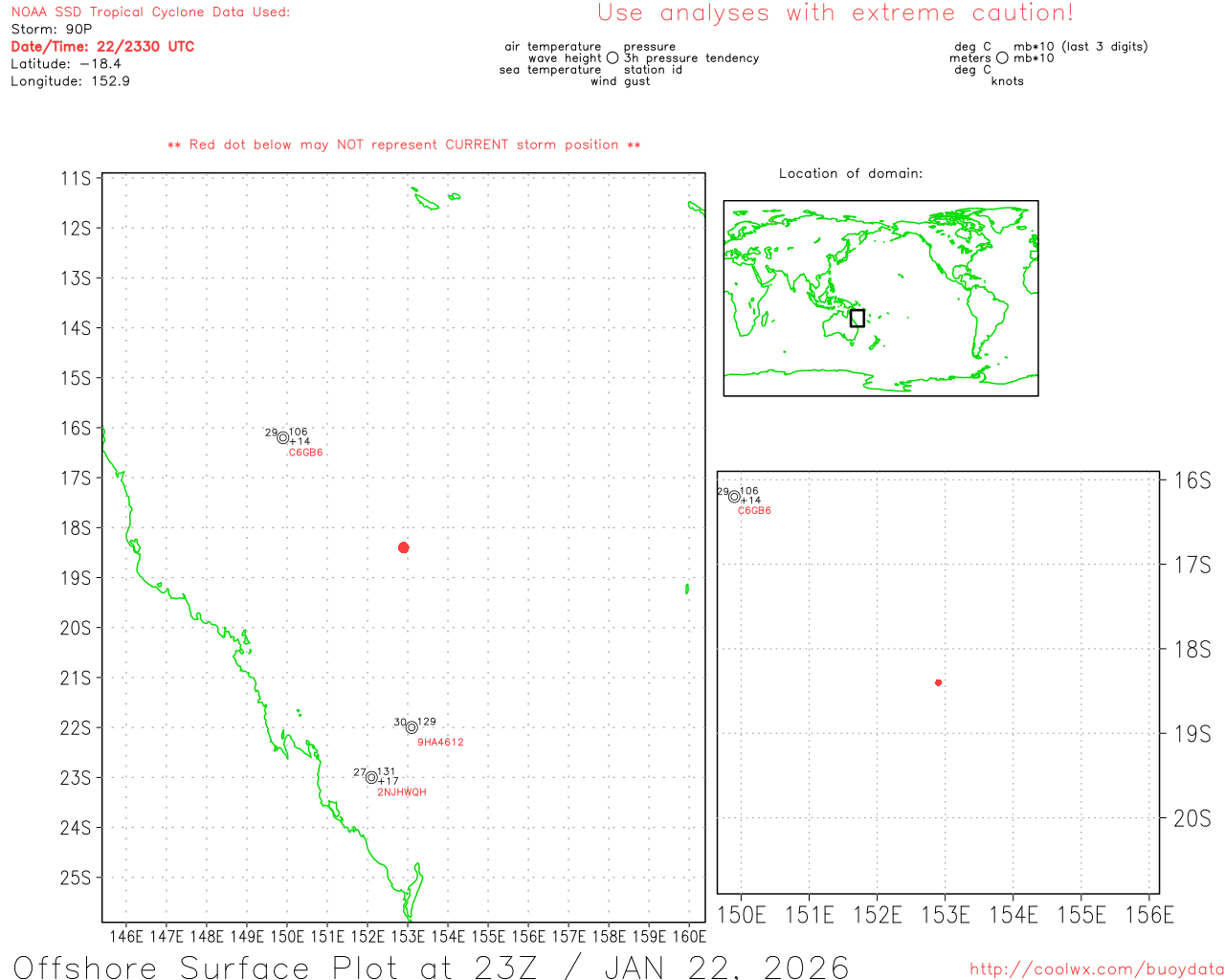
Task: Click the red 9HA4612 station label
Action: pyautogui.click(x=440, y=743)
